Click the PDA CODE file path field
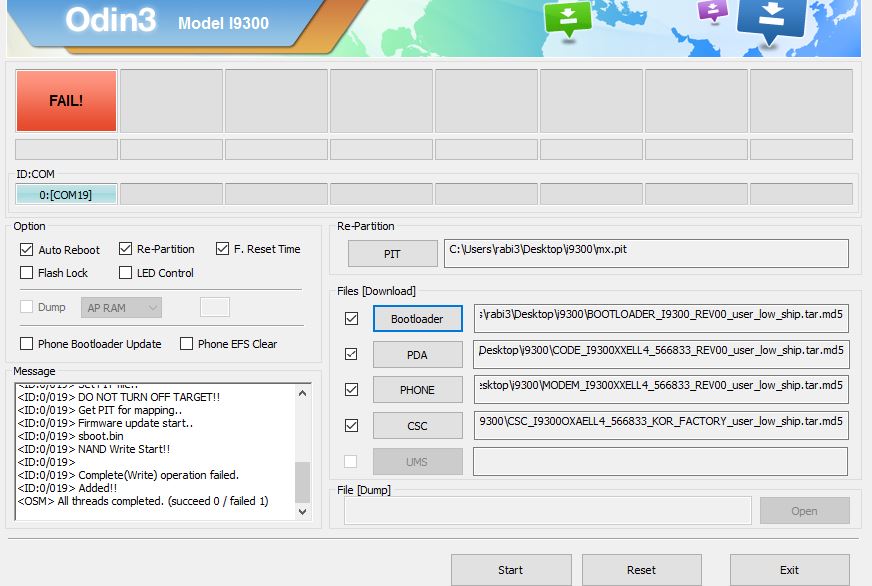Screen dimensions: 872x586 click(661, 355)
